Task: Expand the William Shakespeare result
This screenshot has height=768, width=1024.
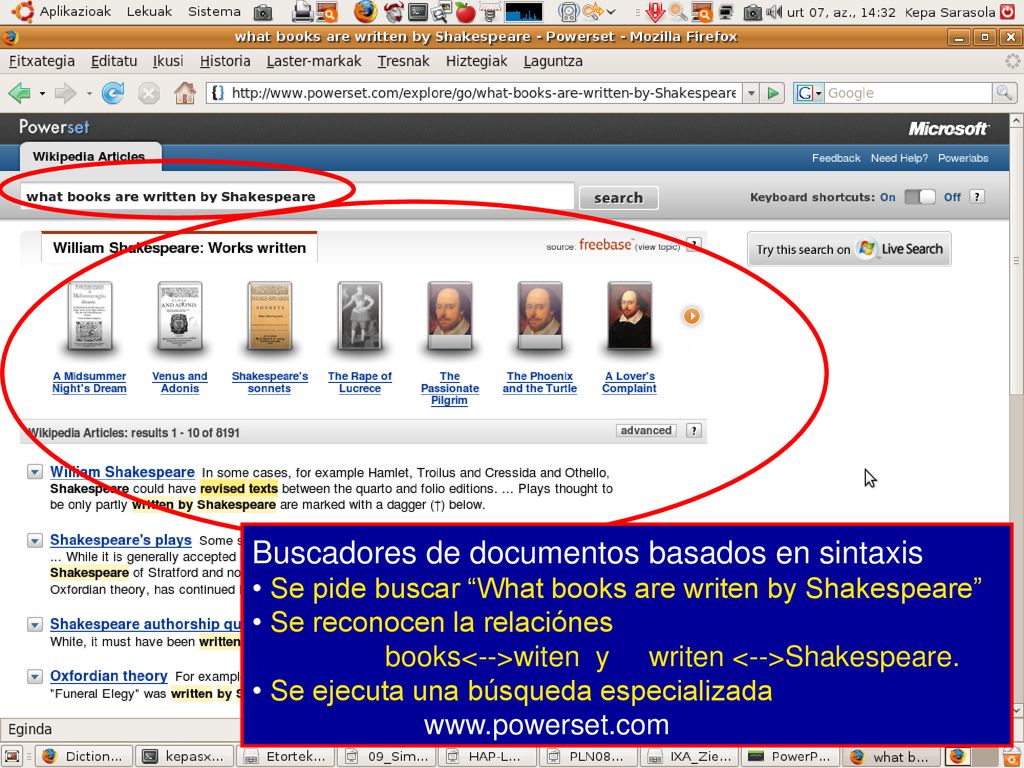Action: (35, 472)
